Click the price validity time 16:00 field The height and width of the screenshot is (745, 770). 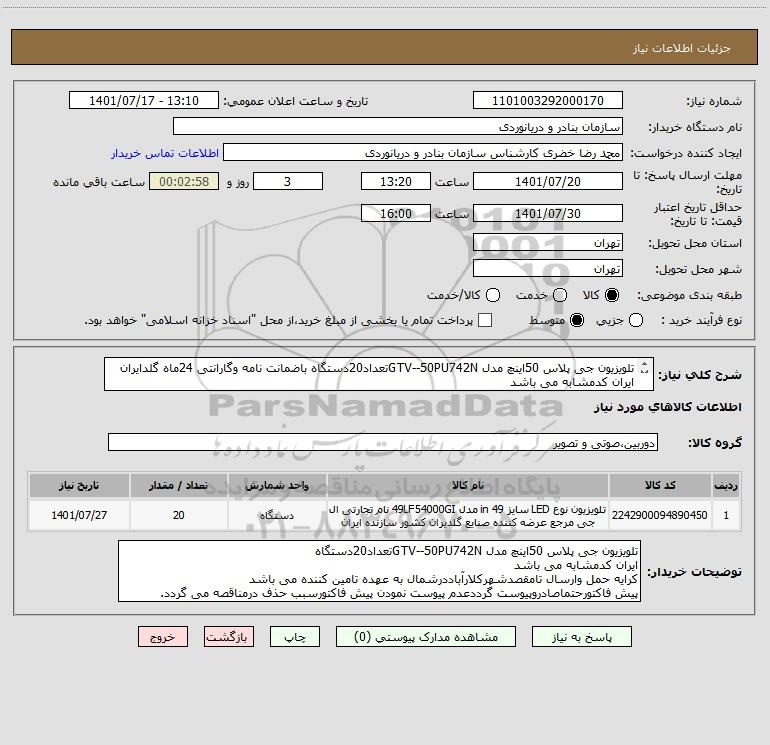[x=396, y=213]
